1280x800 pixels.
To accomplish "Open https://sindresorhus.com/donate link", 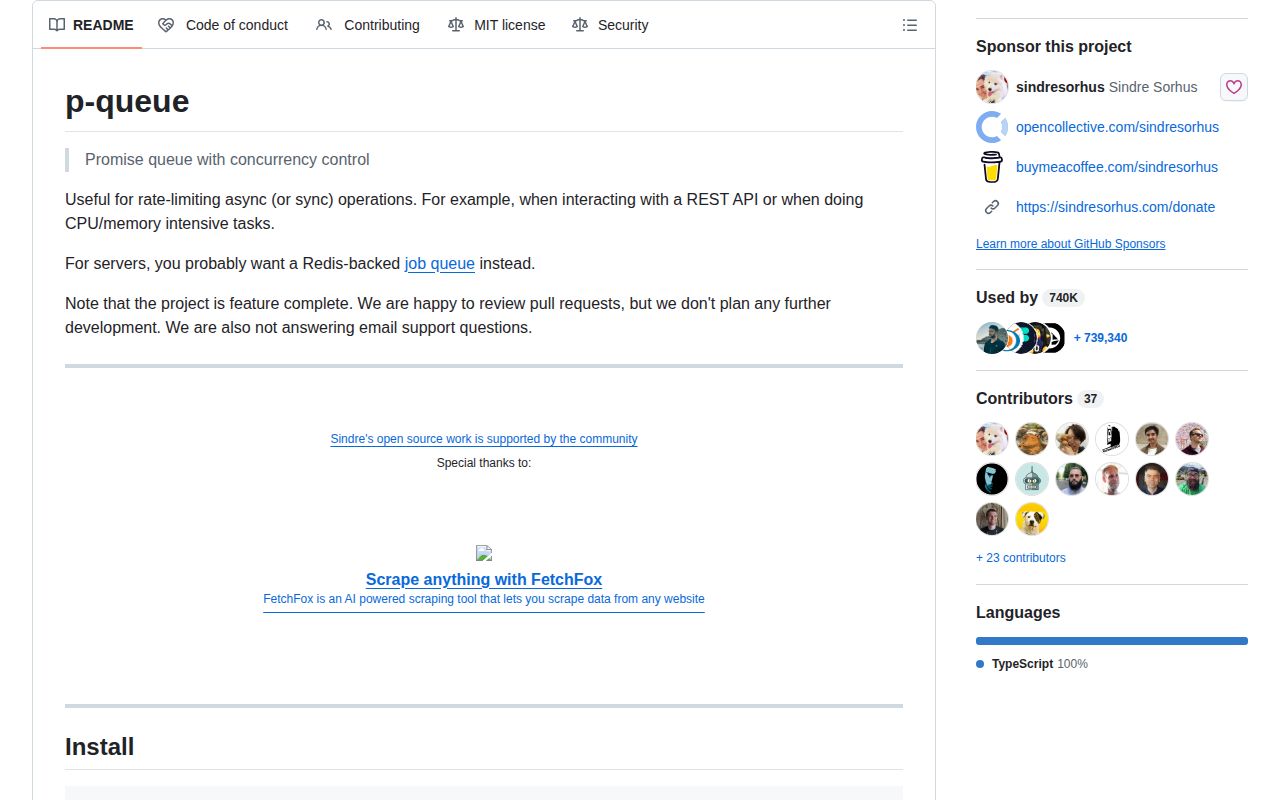I will coord(1115,207).
